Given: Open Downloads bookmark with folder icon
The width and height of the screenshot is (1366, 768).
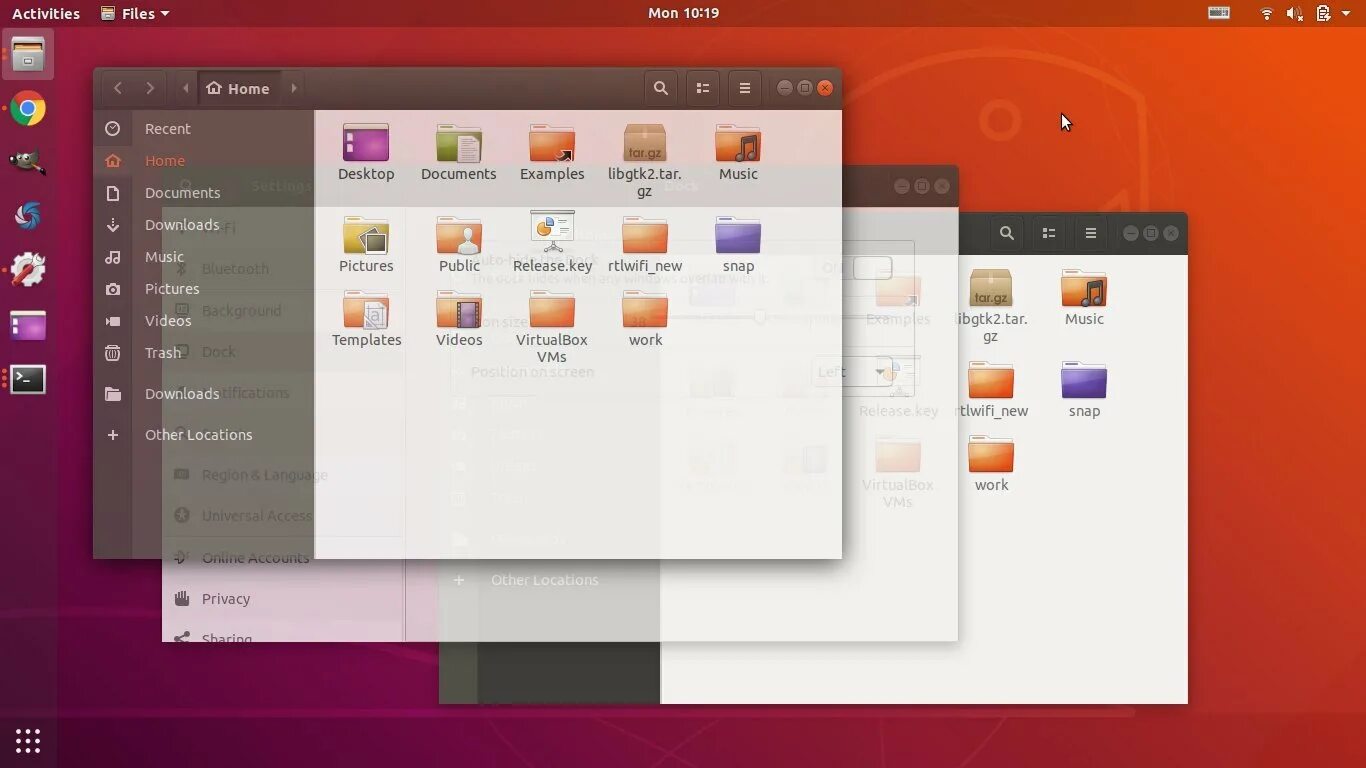Looking at the screenshot, I should click(204, 393).
